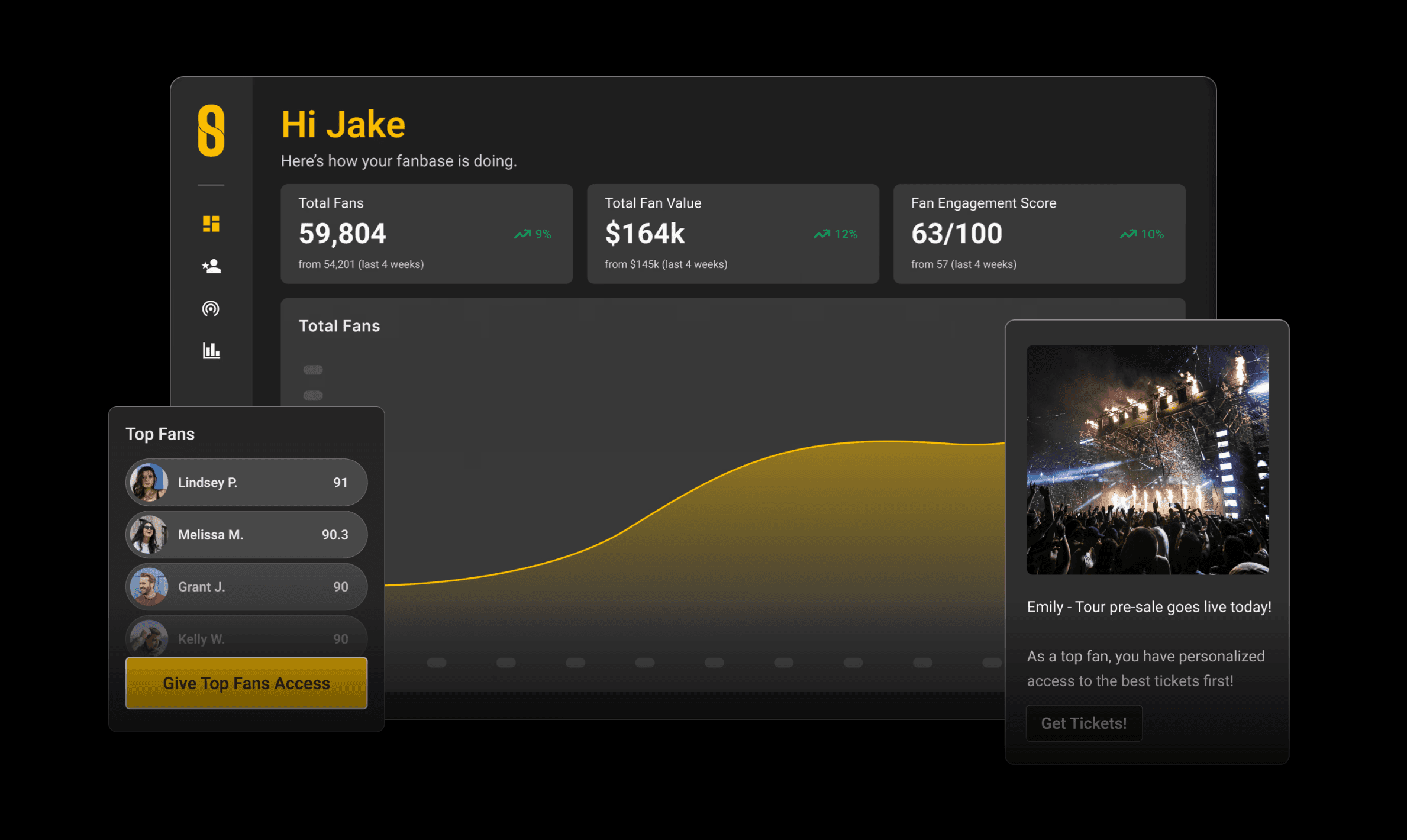
Task: Click the 9% trend arrow on Total Fans
Action: (x=522, y=234)
